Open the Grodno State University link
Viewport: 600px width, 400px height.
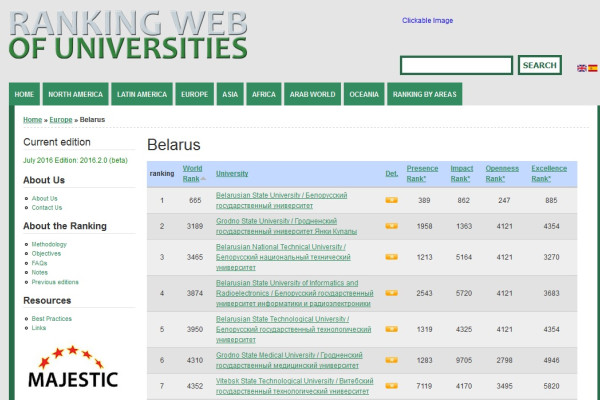(x=286, y=226)
